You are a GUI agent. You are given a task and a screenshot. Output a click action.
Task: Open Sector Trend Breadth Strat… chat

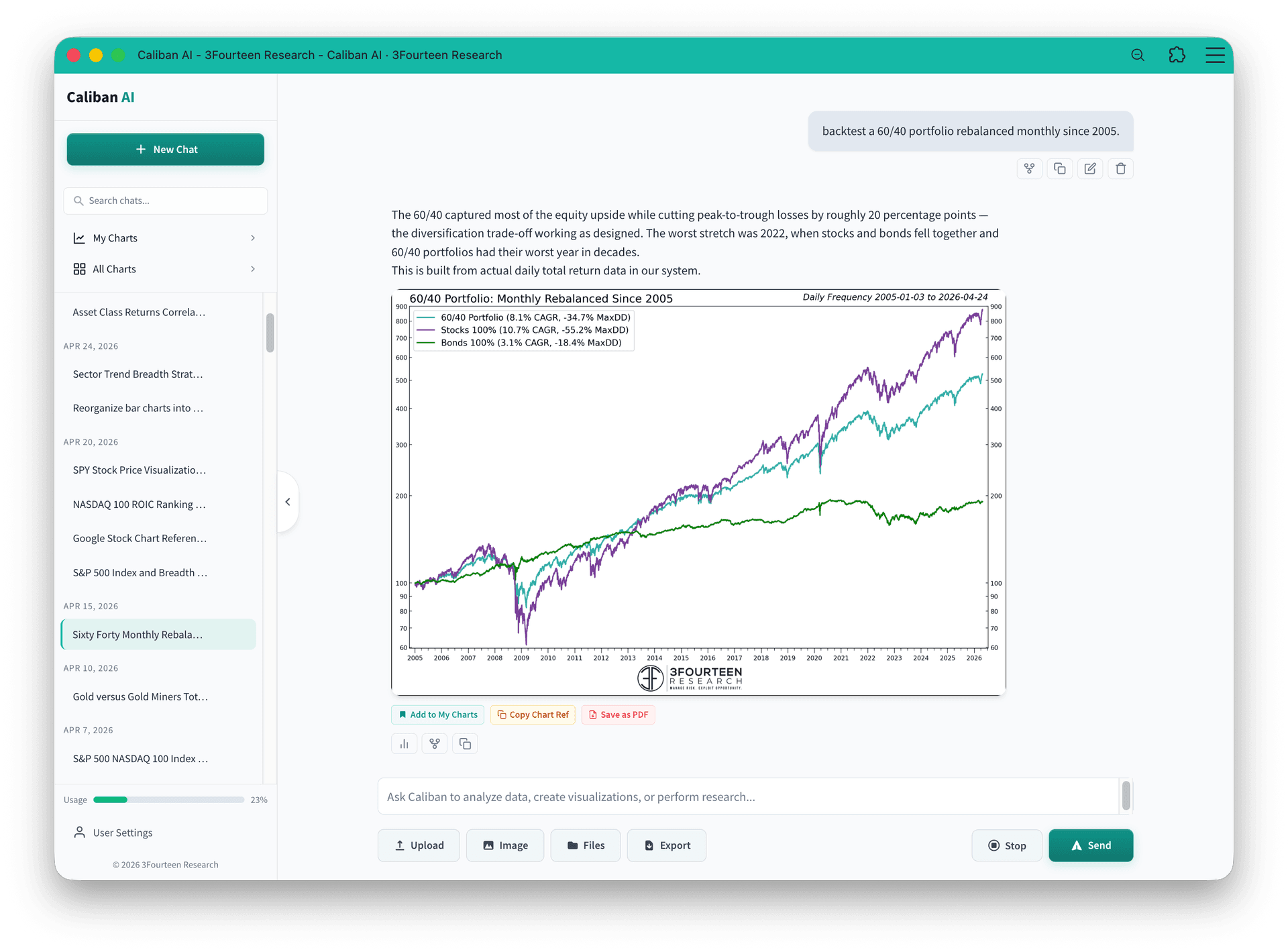click(158, 374)
